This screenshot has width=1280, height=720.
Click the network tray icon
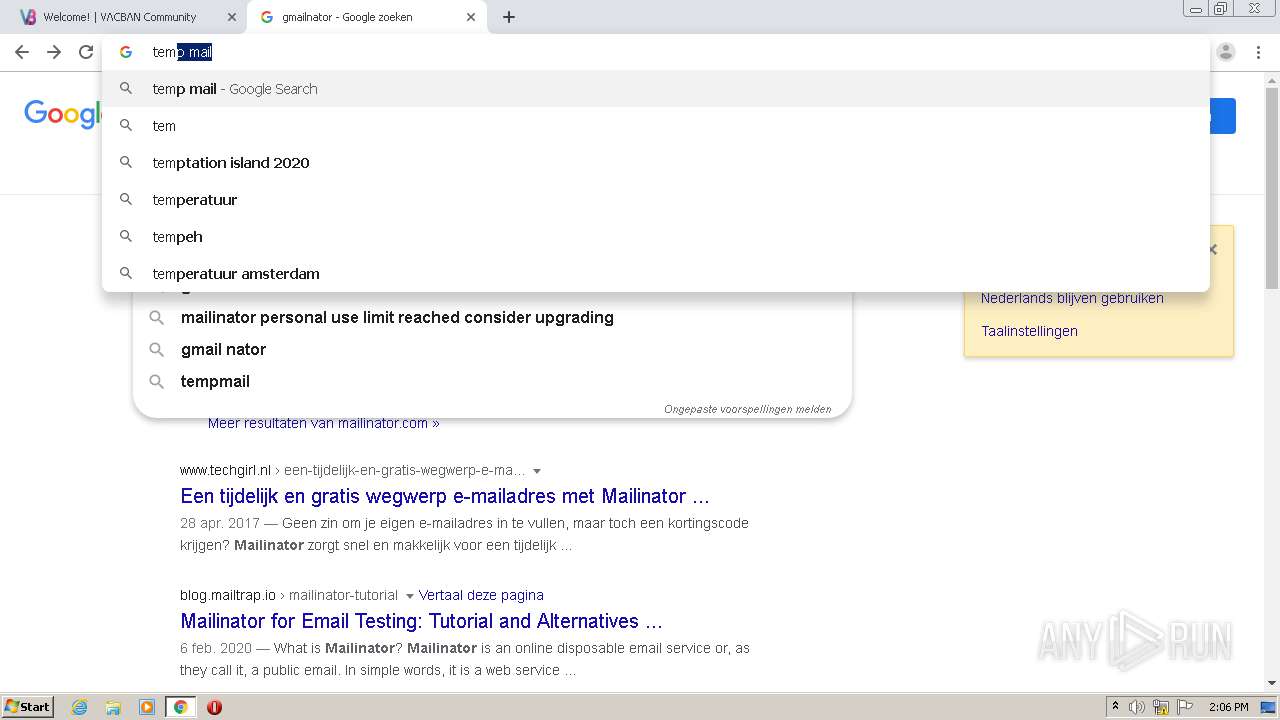tap(1161, 707)
